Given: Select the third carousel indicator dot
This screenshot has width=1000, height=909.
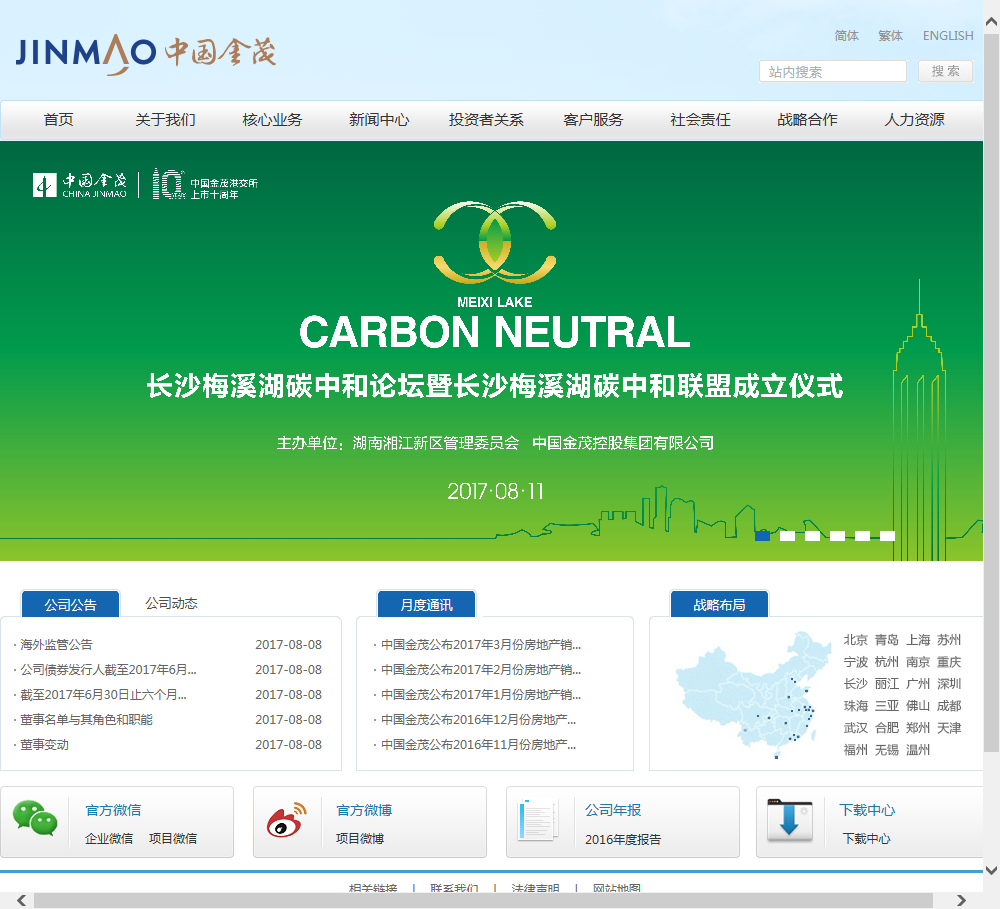Looking at the screenshot, I should pos(812,536).
